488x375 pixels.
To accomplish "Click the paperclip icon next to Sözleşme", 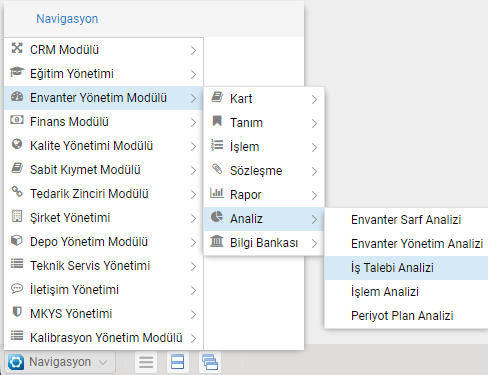I will pyautogui.click(x=217, y=169).
